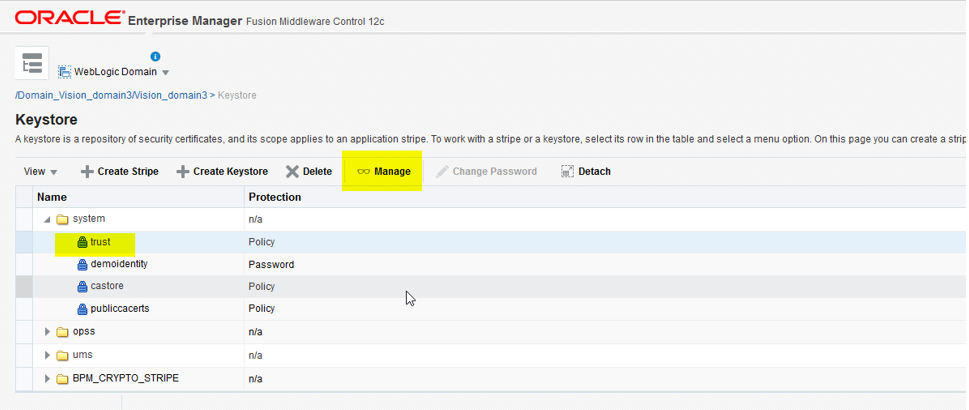Open the navigation tree icon
The height and width of the screenshot is (410, 969).
[x=32, y=63]
